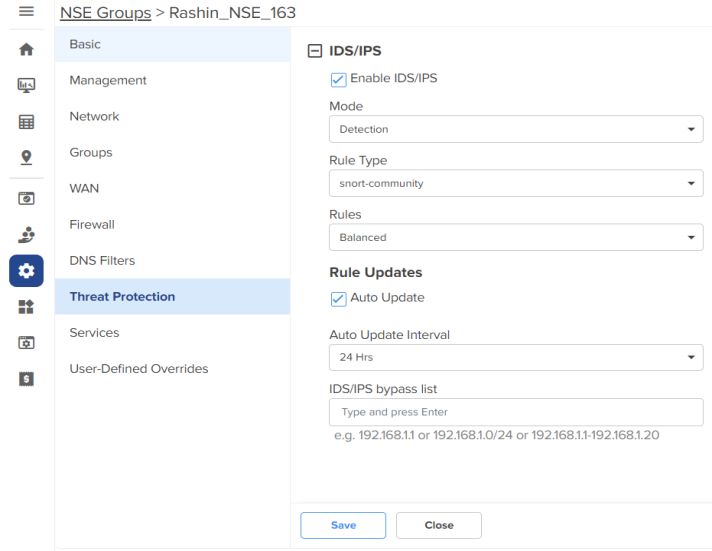This screenshot has width=712, height=551.
Task: Collapse the IDS/IPS section
Action: coord(315,50)
